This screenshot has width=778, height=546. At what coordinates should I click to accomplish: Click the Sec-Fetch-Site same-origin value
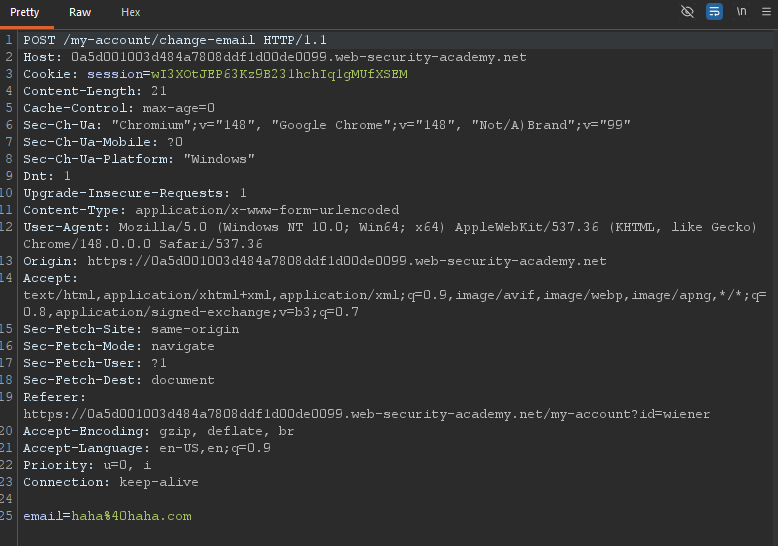[x=195, y=330]
